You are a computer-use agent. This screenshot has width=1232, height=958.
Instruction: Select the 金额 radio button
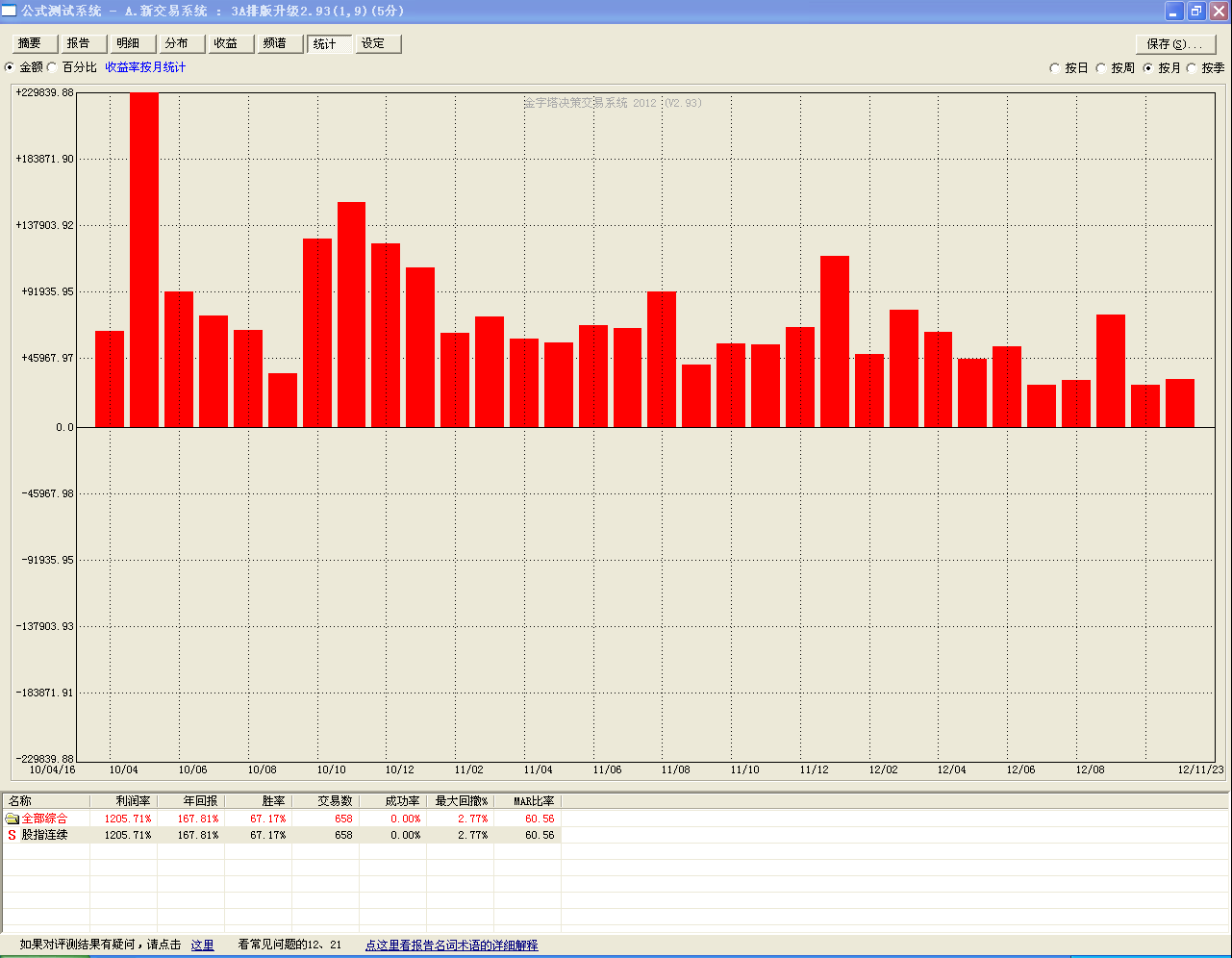tap(10, 67)
